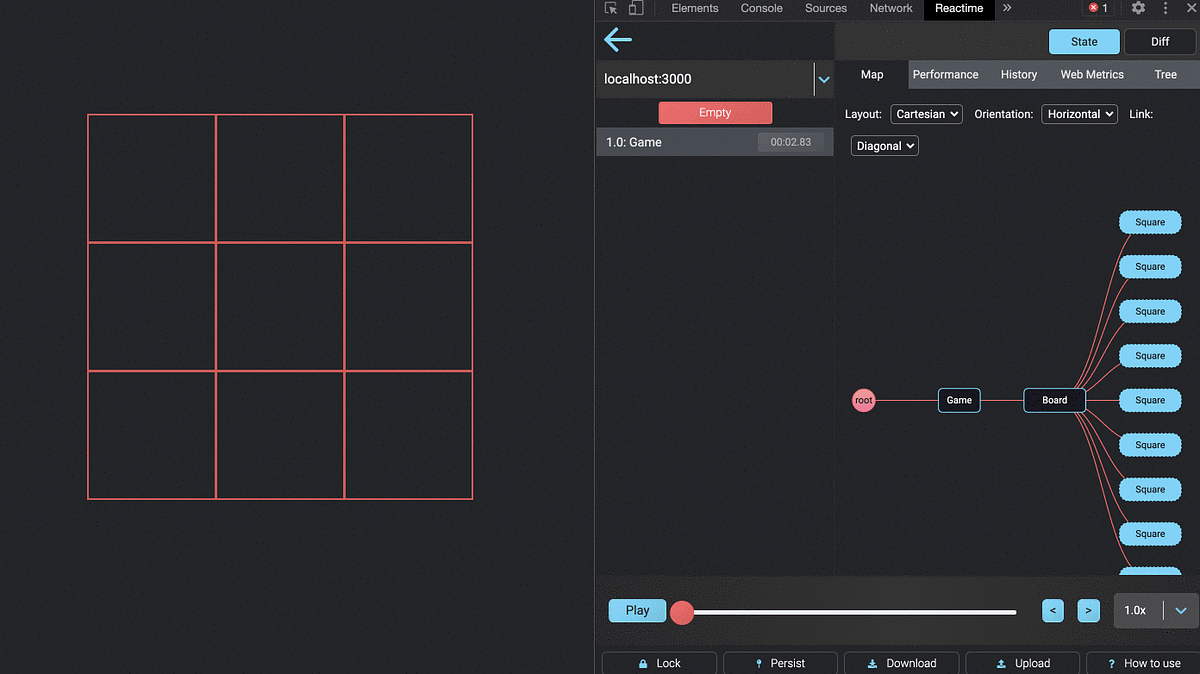Viewport: 1200px width, 674px height.
Task: Click the back arrow in Reactime panel
Action: coord(617,40)
